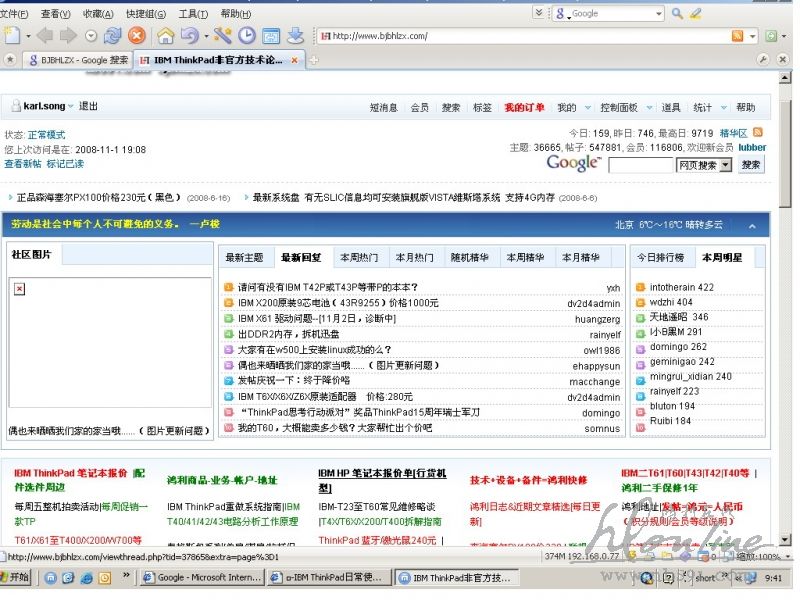Image resolution: width=800 pixels, height=600 pixels.
Task: Click the Undo closed tab icon
Action: point(190,35)
